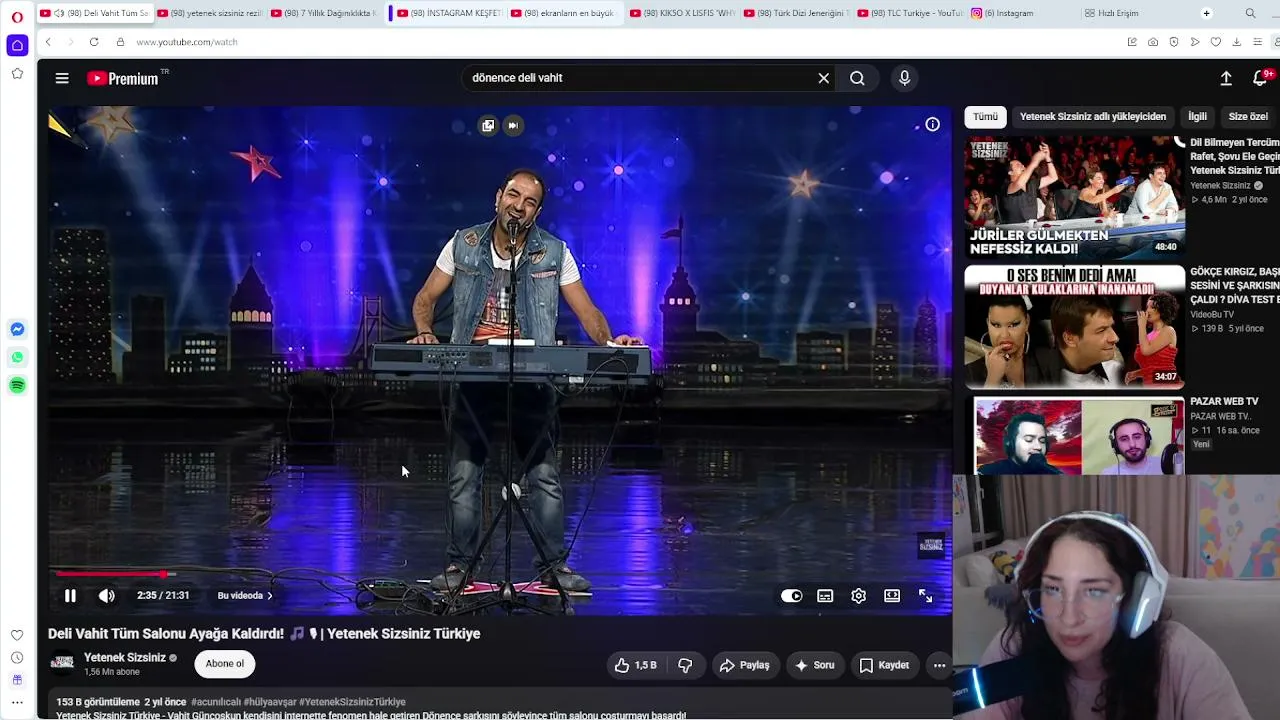Select the 'İlgili' filter chip
Viewport: 1280px width, 720px height.
[1197, 117]
